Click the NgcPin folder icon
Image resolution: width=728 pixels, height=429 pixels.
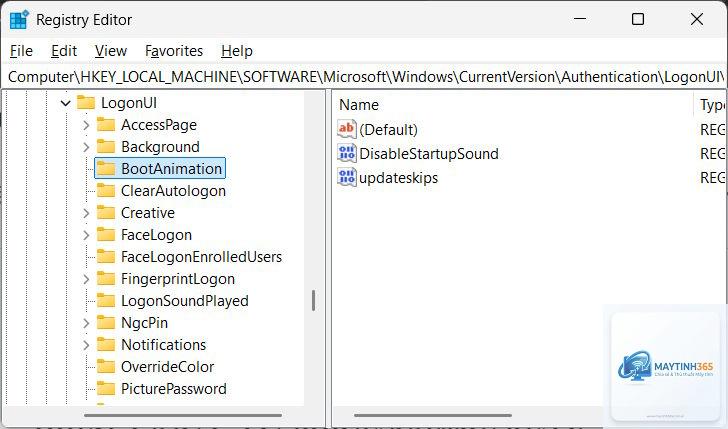click(106, 322)
